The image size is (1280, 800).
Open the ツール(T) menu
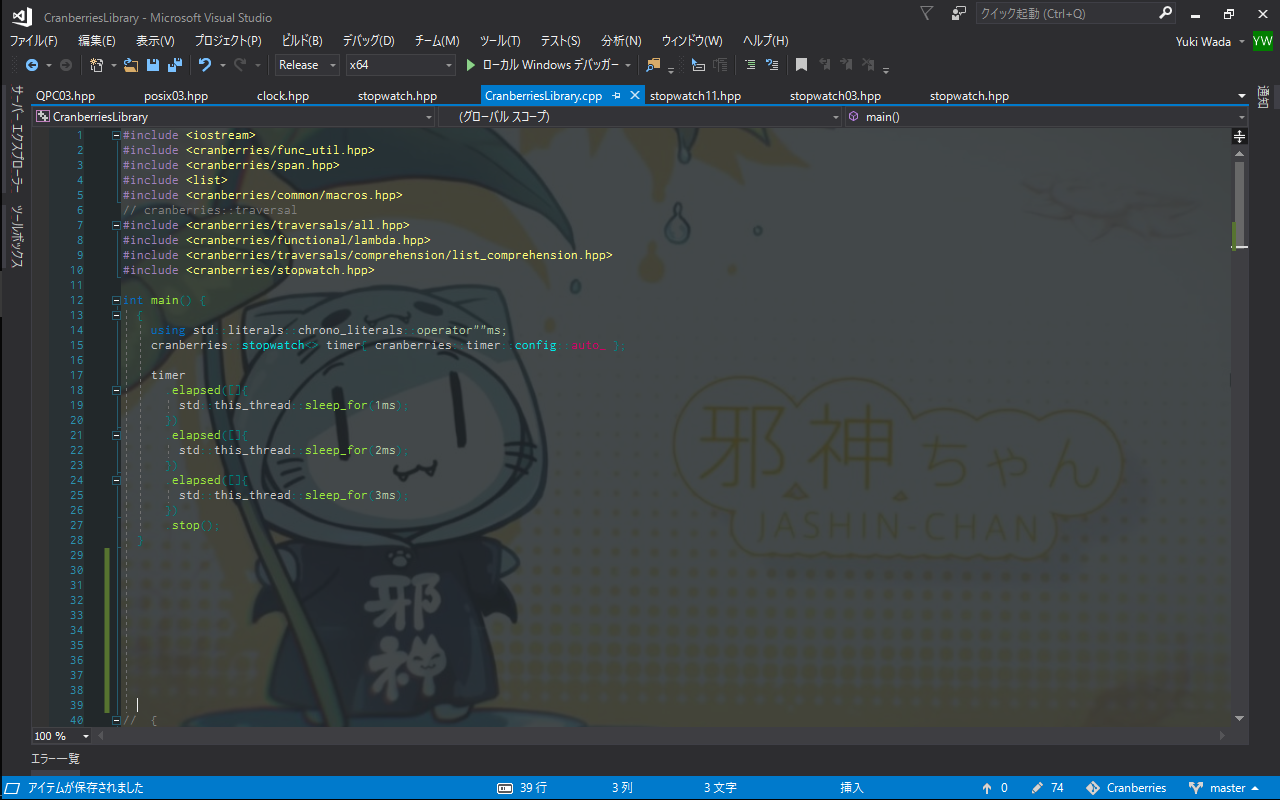[x=500, y=41]
